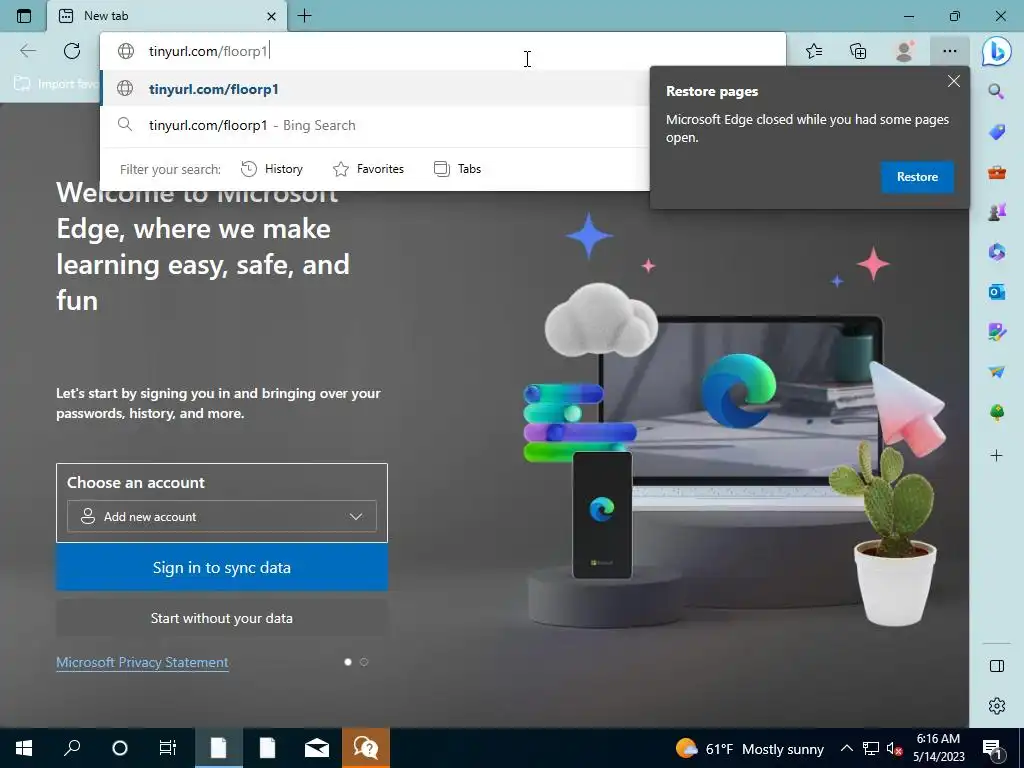Image resolution: width=1024 pixels, height=768 pixels.
Task: Open the Mail app on taskbar
Action: [317, 748]
